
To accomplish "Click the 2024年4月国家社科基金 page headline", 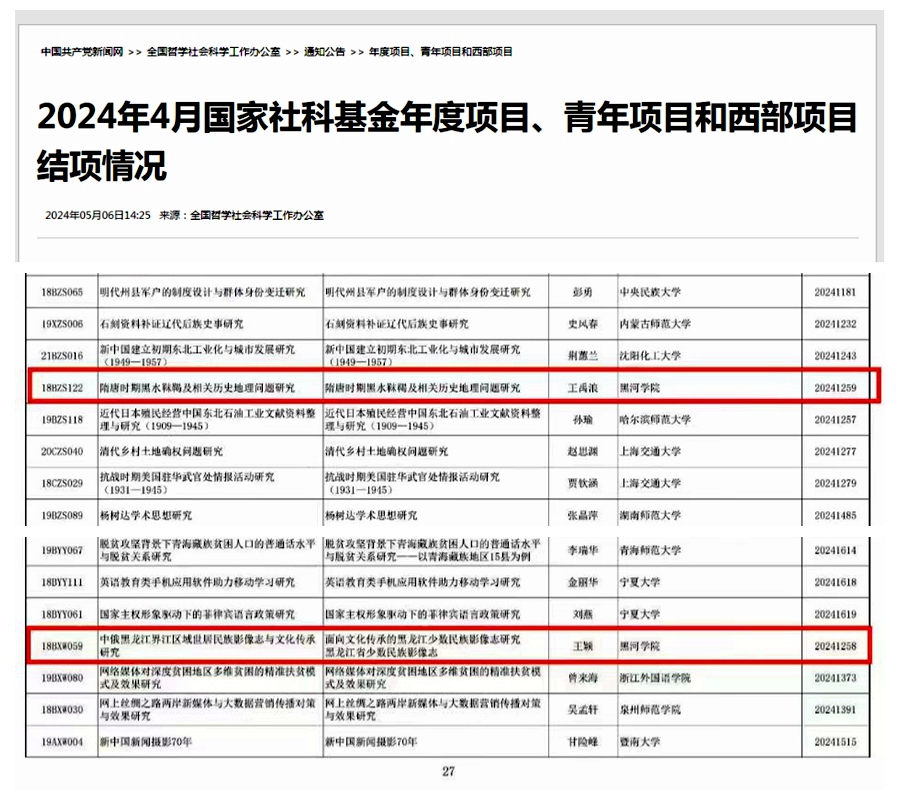I will 447,141.
